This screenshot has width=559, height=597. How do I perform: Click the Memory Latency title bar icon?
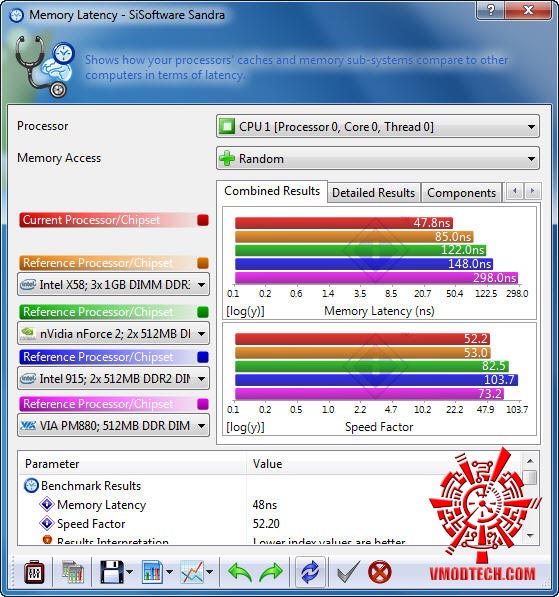pos(16,15)
